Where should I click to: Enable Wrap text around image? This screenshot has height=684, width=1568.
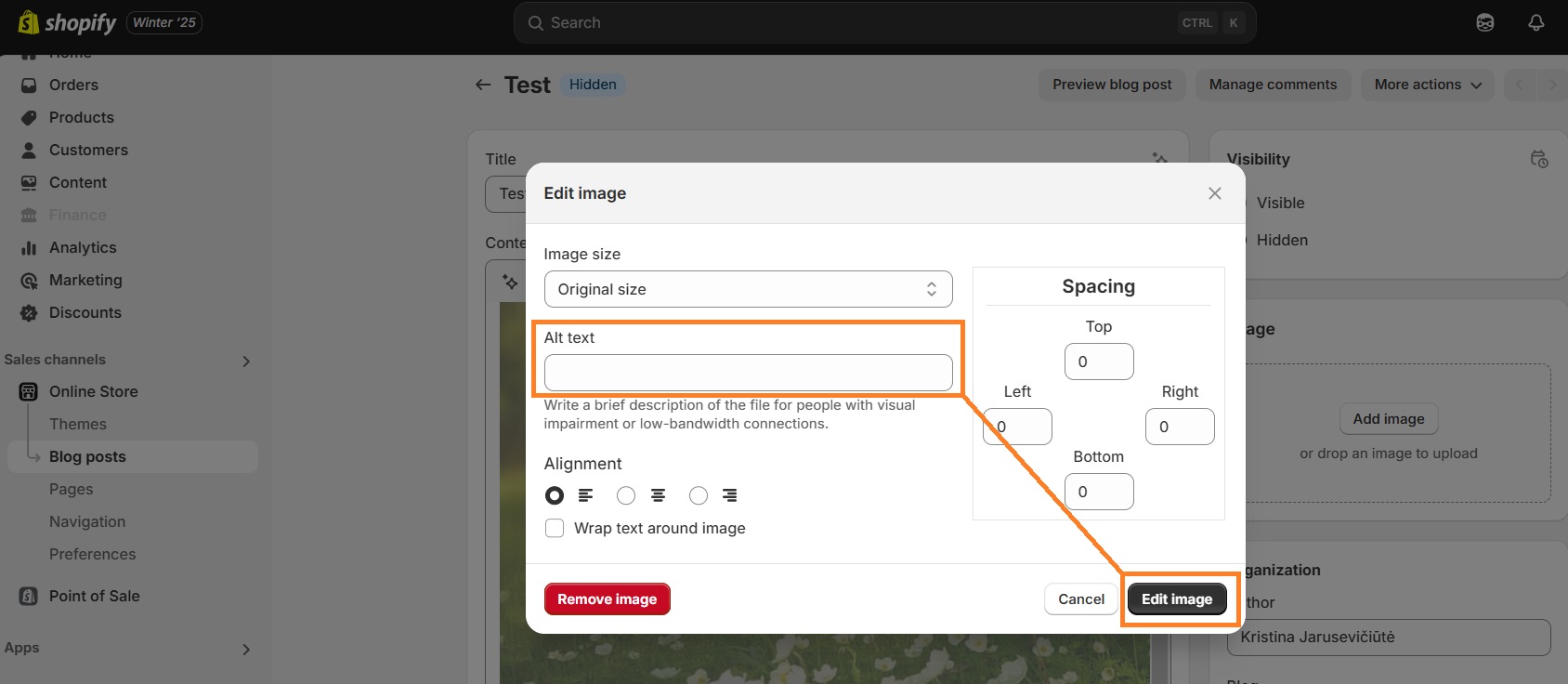coord(555,528)
